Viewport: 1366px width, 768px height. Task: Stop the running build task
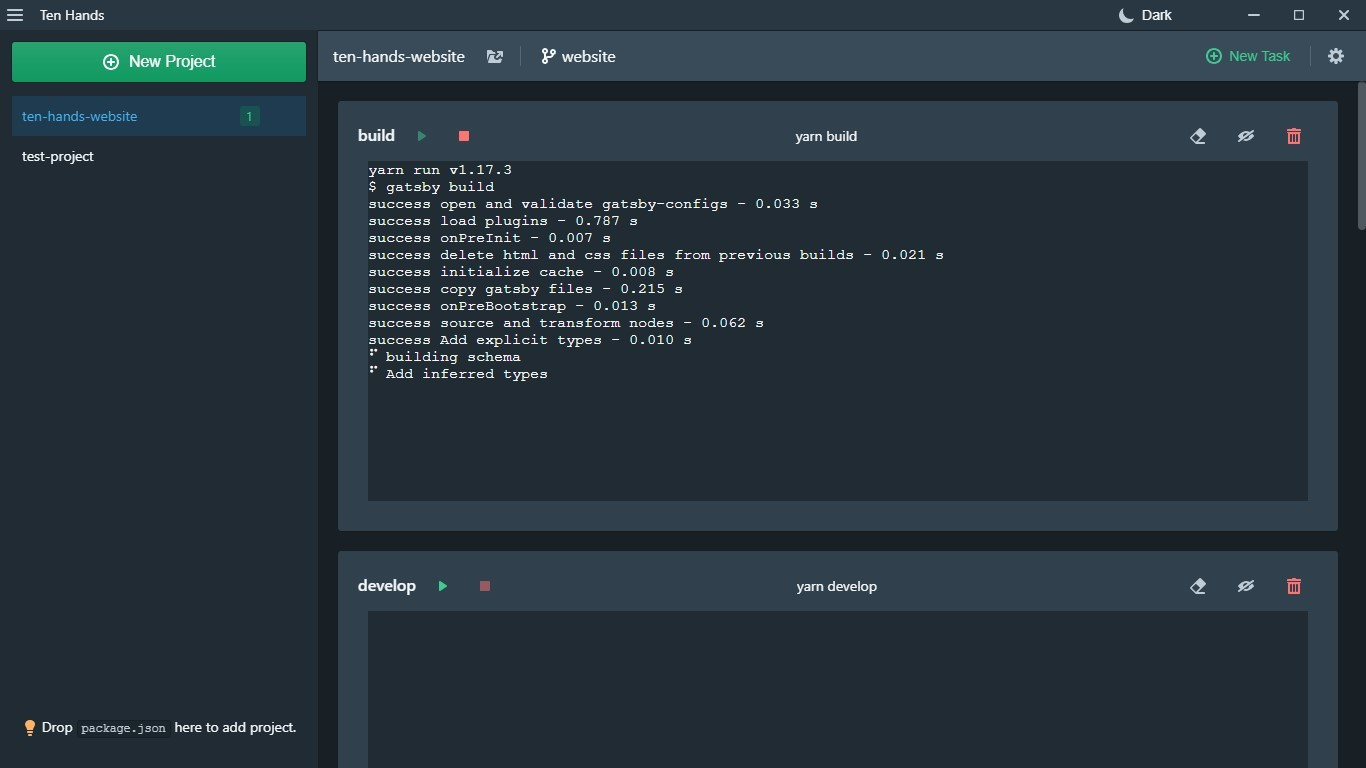click(464, 136)
